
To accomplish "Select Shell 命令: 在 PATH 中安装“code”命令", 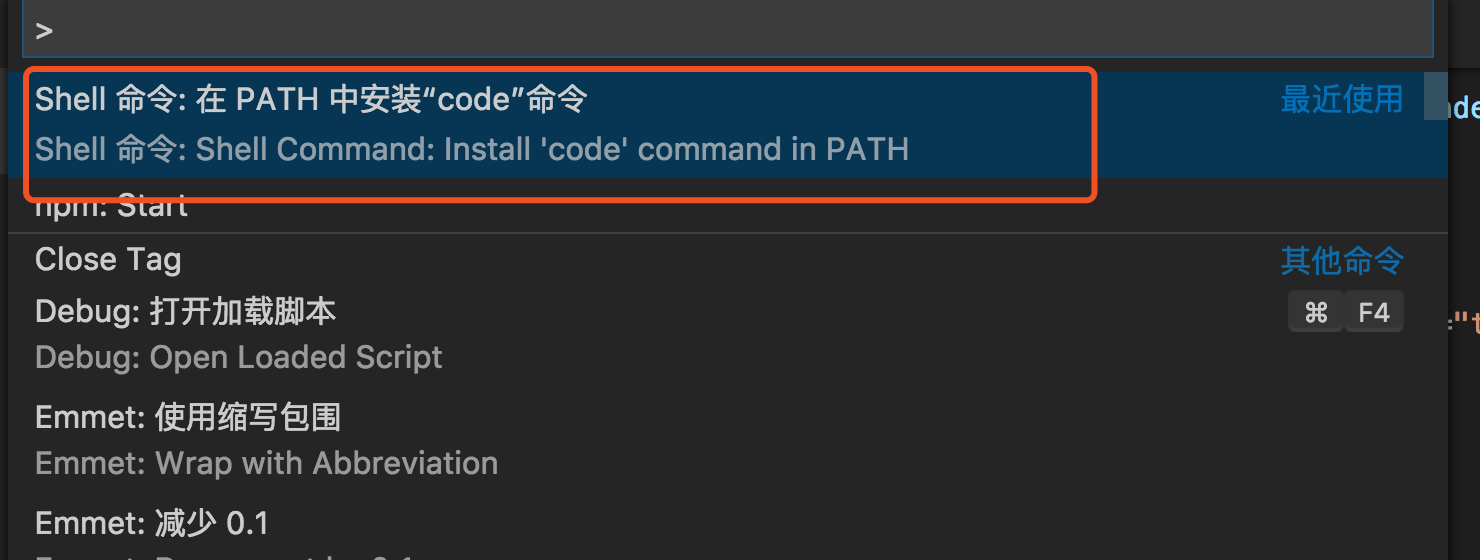I will [x=311, y=99].
